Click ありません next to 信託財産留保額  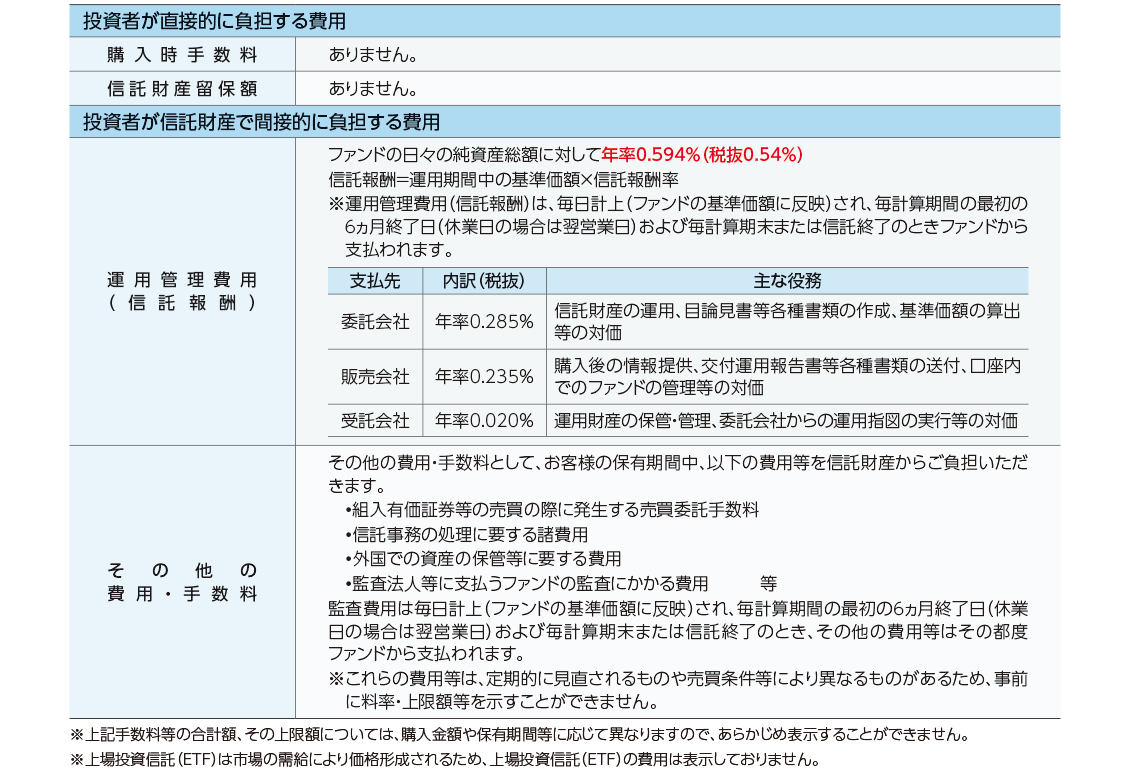click(372, 88)
